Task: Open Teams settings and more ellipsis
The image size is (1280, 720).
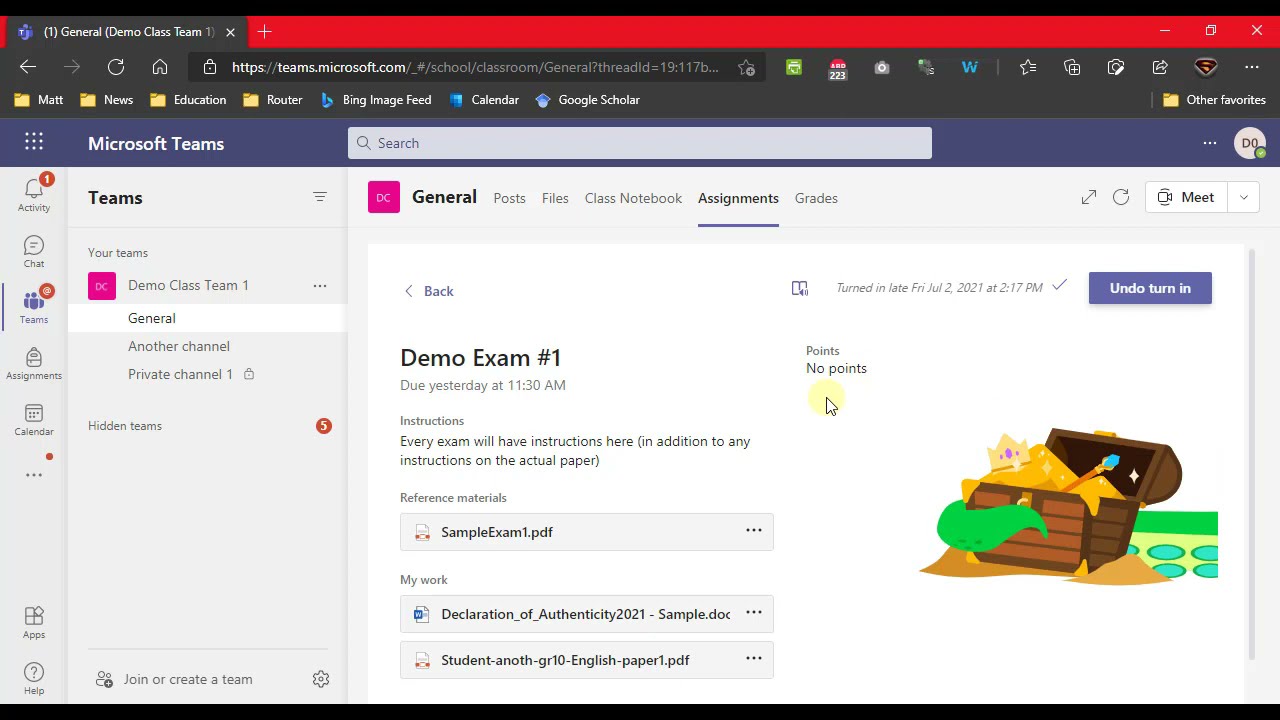Action: [x=1210, y=143]
